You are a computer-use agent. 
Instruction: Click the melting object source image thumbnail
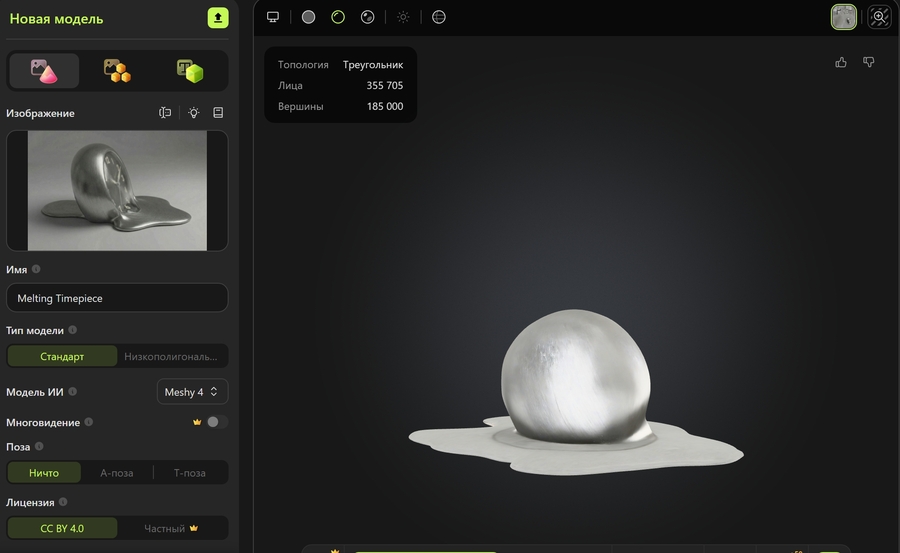pos(117,191)
